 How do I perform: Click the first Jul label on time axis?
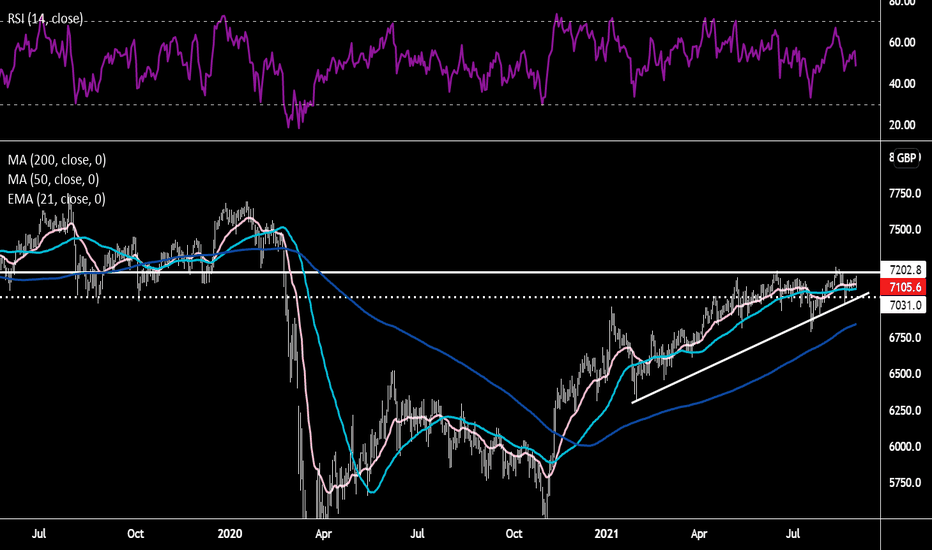tap(39, 534)
